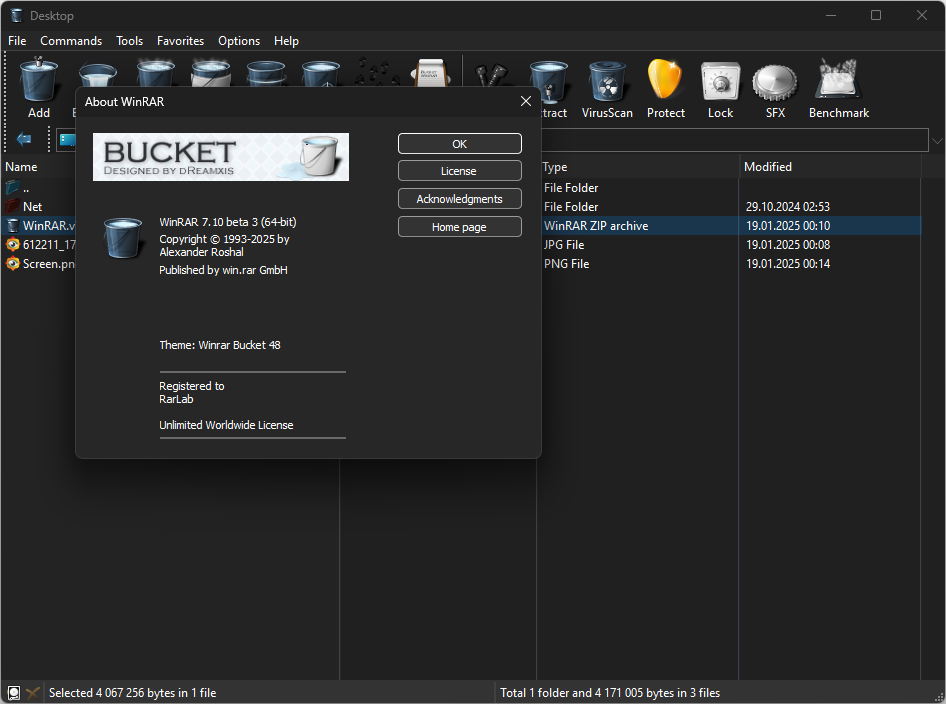The width and height of the screenshot is (946, 704).
Task: Open the Options menu
Action: tap(239, 40)
